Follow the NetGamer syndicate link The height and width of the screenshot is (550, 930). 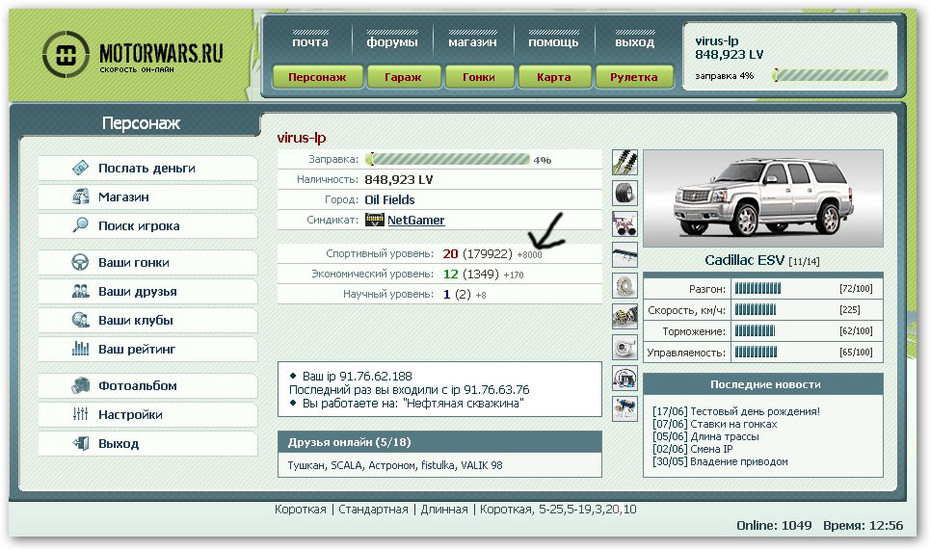[416, 220]
